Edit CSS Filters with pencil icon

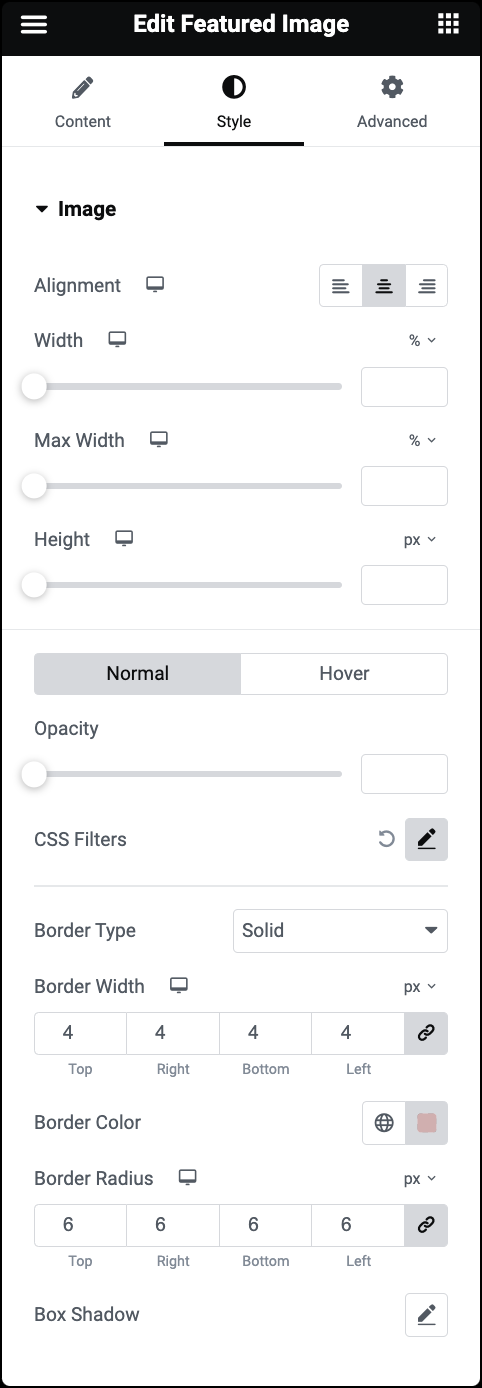427,839
